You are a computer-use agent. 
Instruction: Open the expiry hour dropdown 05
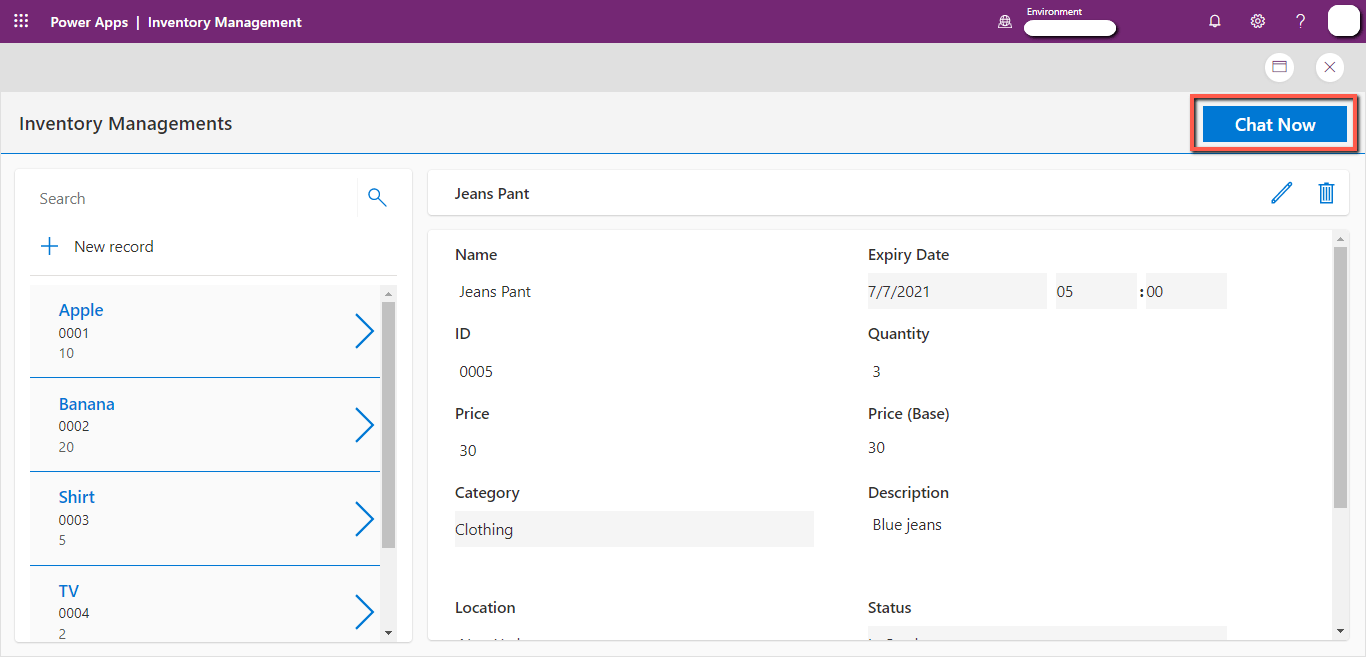pyautogui.click(x=1096, y=291)
